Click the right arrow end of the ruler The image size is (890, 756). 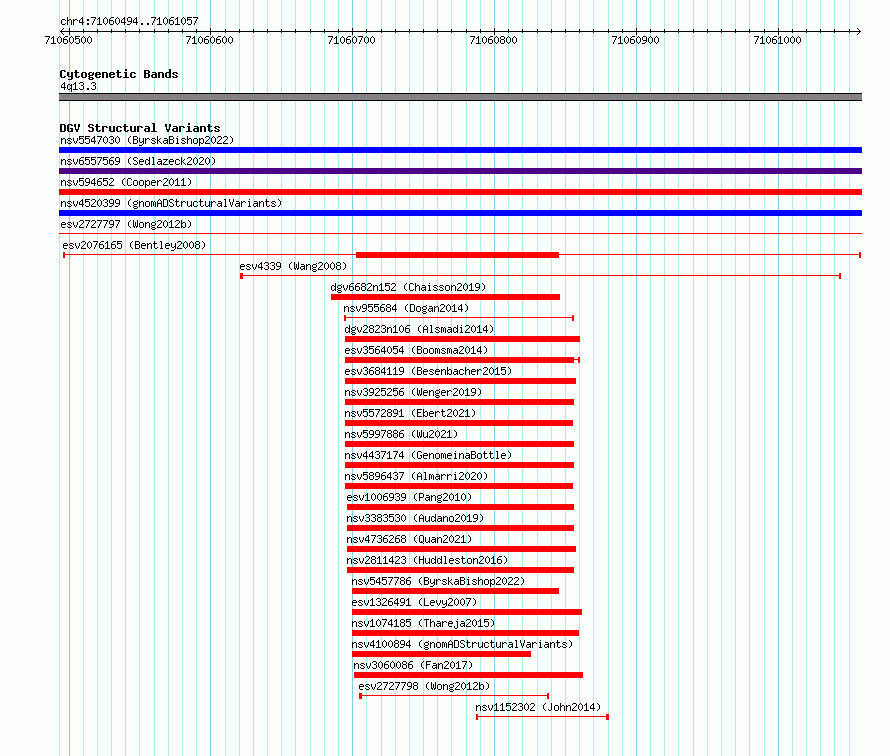[x=858, y=31]
